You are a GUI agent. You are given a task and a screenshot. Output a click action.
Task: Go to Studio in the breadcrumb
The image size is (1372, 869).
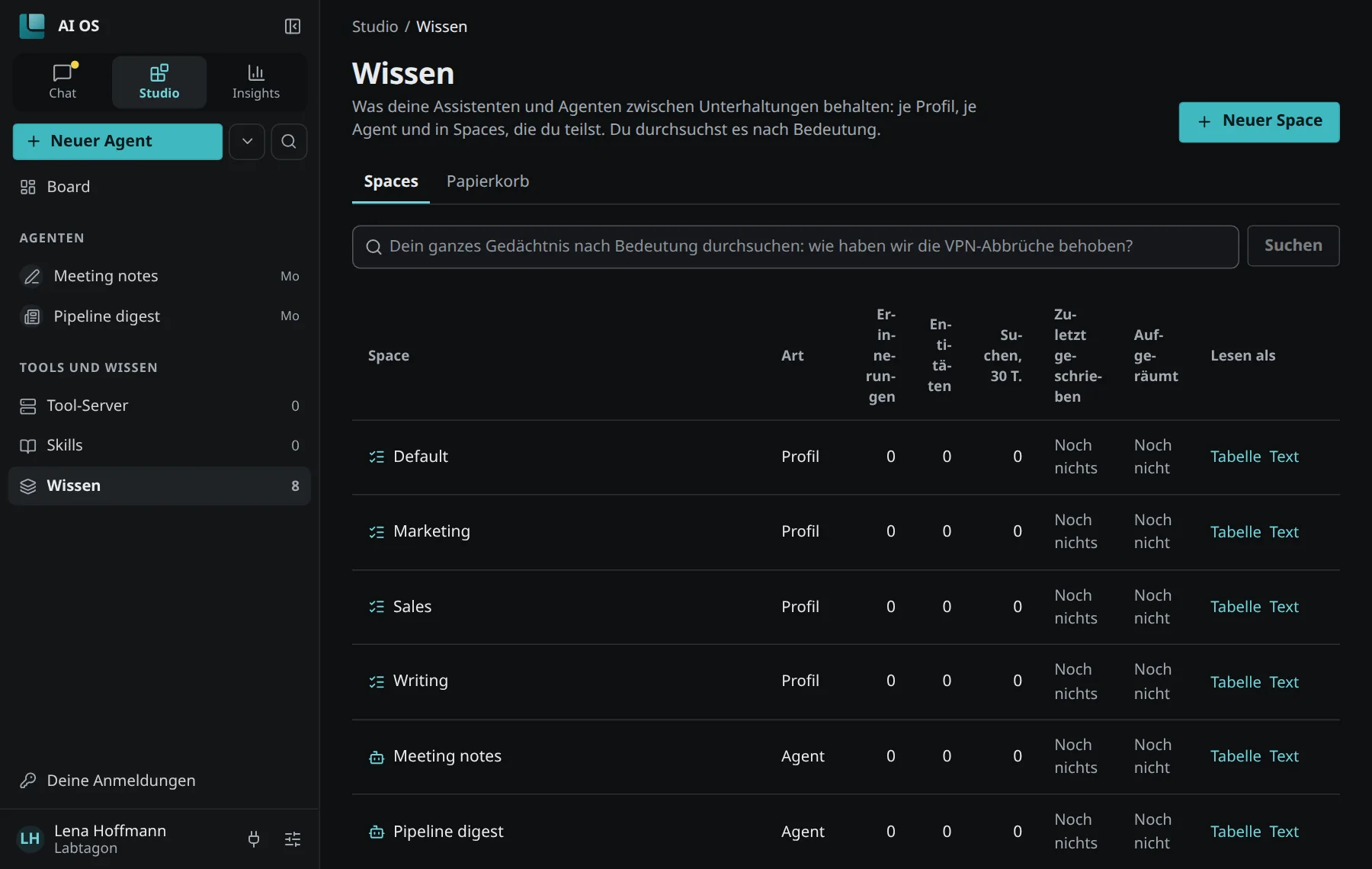(x=375, y=27)
